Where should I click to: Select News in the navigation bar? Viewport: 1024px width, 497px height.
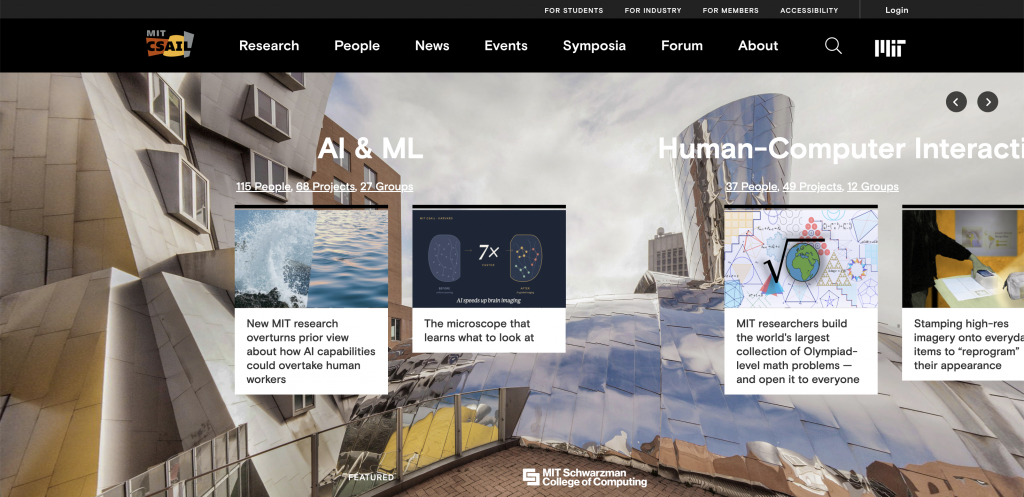pos(432,46)
